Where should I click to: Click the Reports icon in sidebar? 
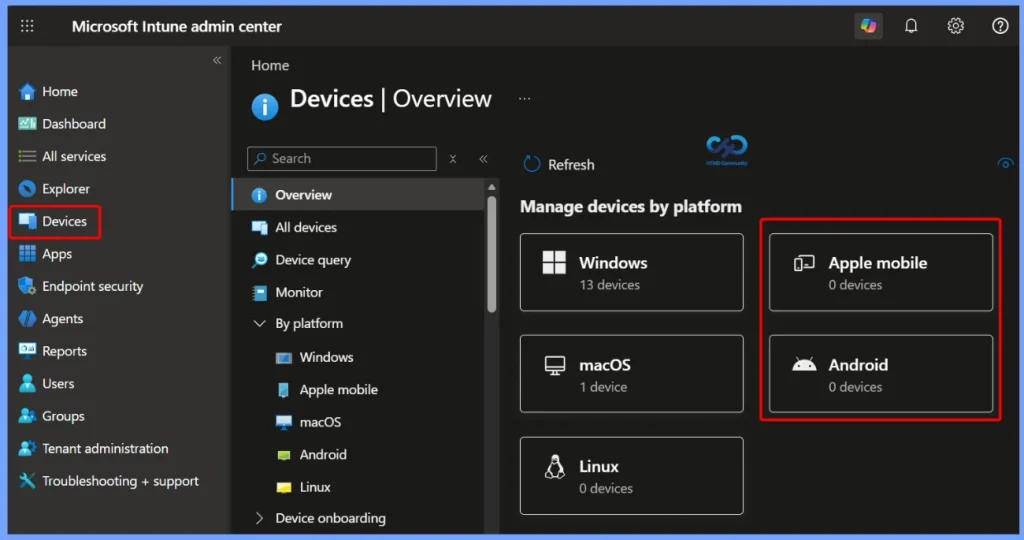pyautogui.click(x=27, y=351)
